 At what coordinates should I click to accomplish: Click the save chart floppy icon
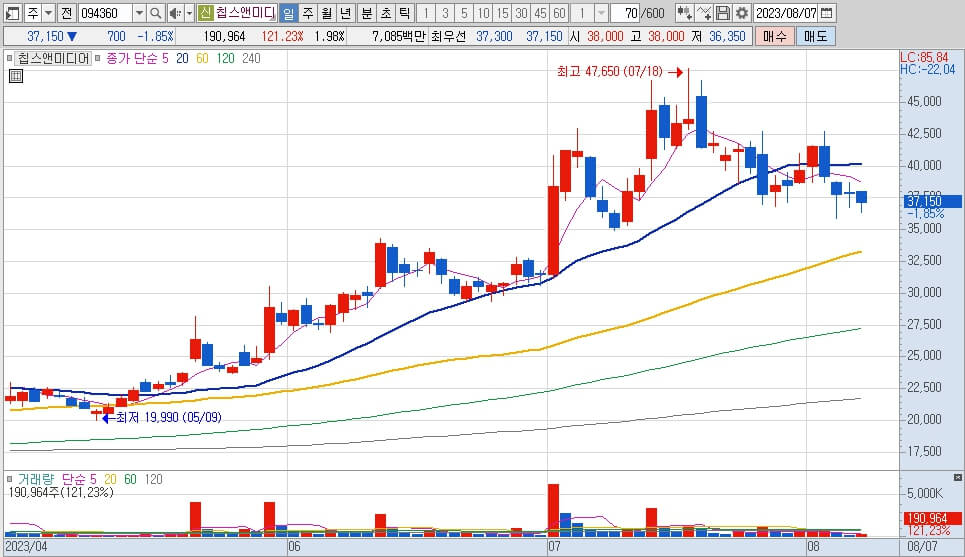coord(723,13)
